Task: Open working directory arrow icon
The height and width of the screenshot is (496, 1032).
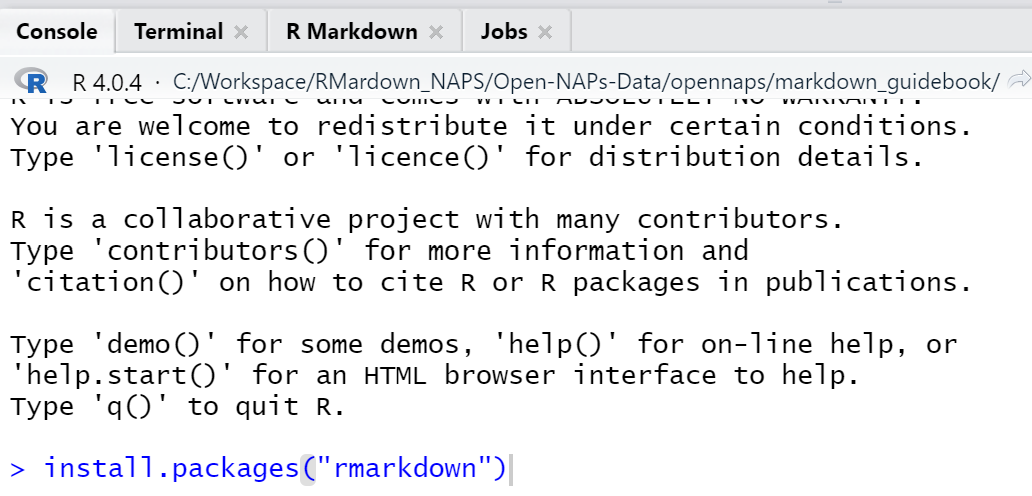Action: tap(1019, 80)
